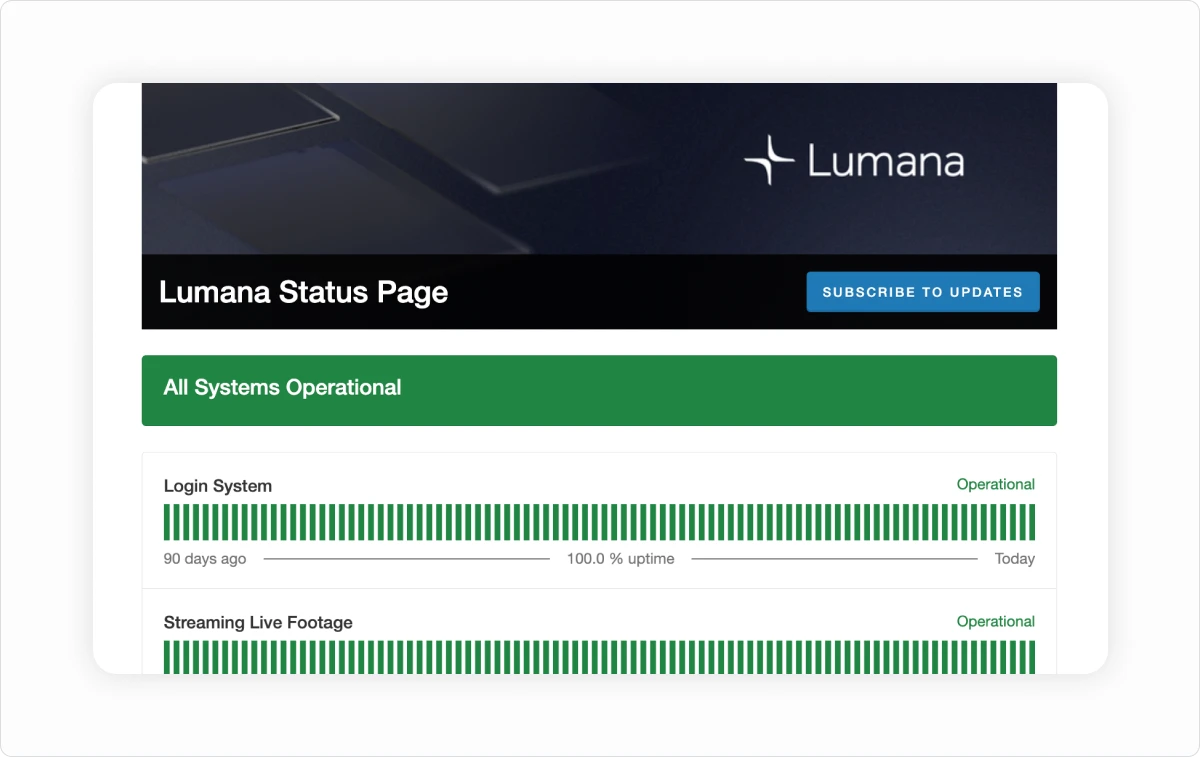The height and width of the screenshot is (757, 1200).
Task: Click the Subscribe to Updates button
Action: pyautogui.click(x=923, y=292)
